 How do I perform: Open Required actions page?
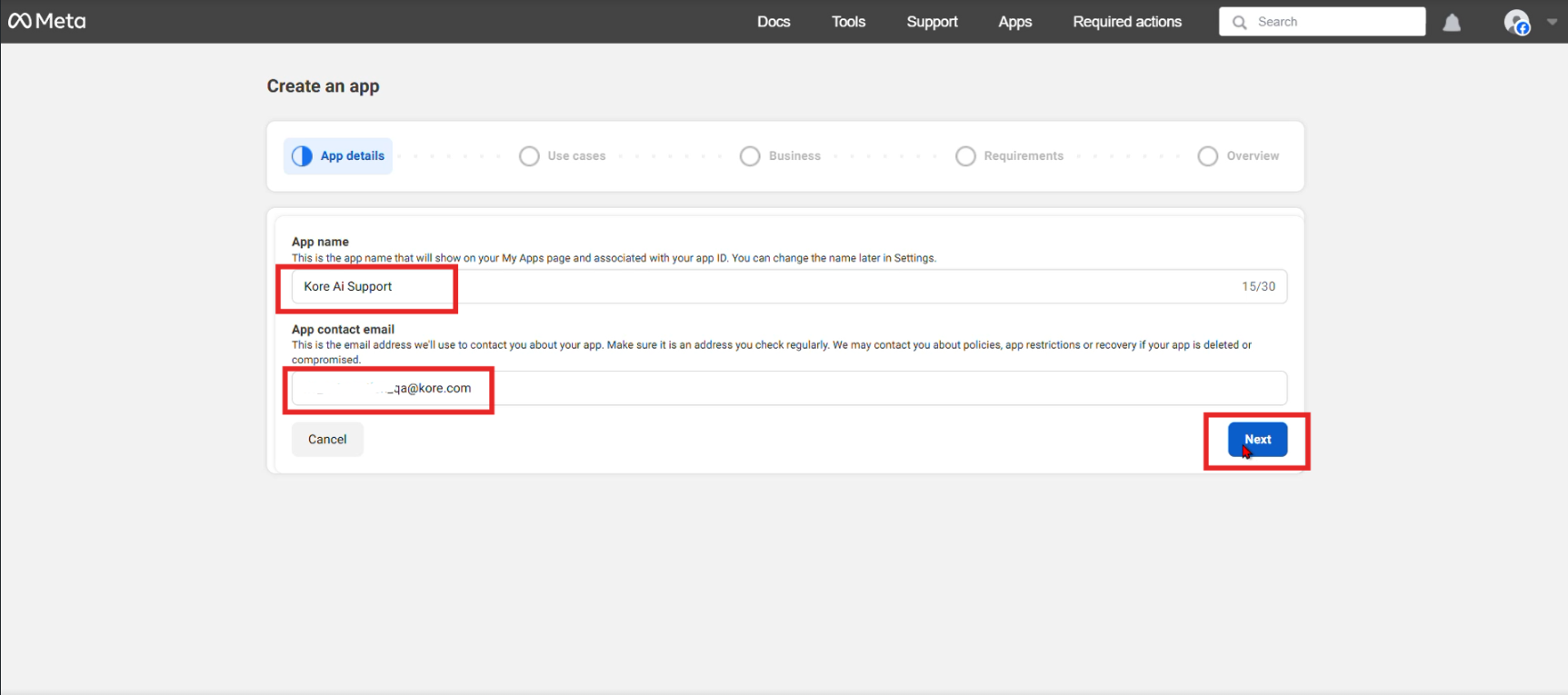(1127, 22)
